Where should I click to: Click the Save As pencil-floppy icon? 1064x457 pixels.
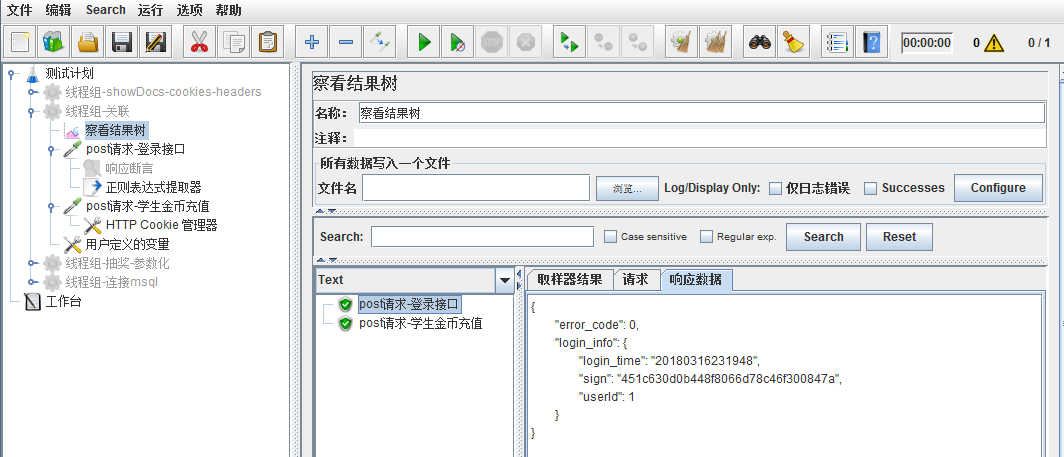pos(155,43)
